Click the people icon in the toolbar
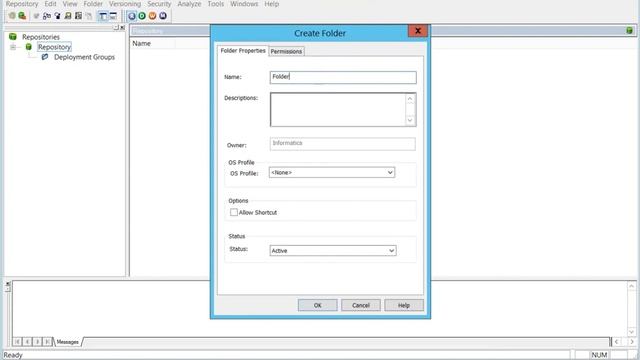The width and height of the screenshot is (640, 360). point(47,16)
